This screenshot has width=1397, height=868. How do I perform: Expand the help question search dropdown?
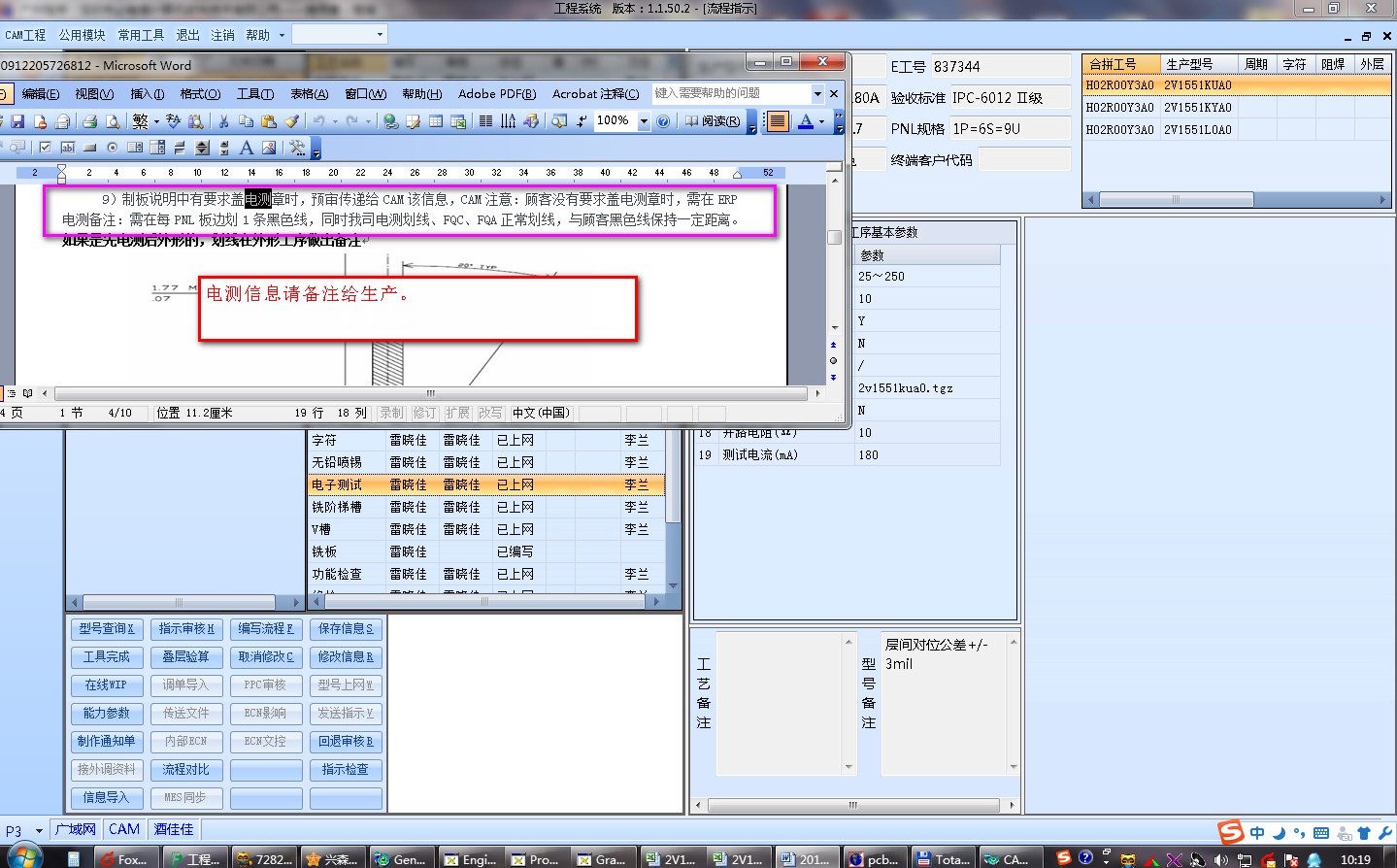[817, 93]
